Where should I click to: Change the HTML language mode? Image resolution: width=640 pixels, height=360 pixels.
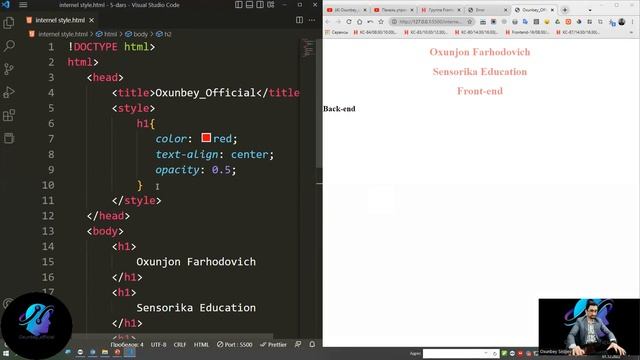pos(201,344)
